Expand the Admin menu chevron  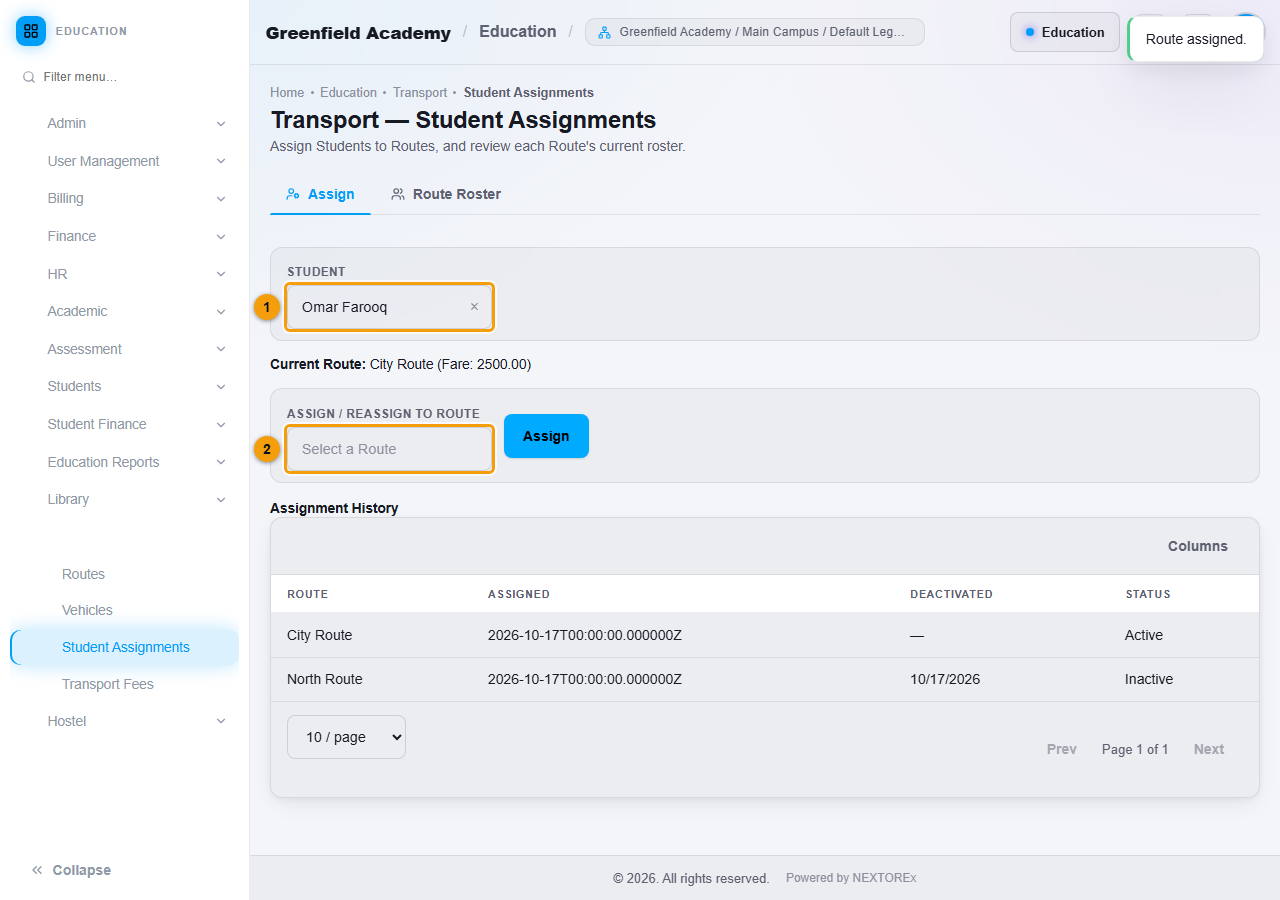point(221,124)
